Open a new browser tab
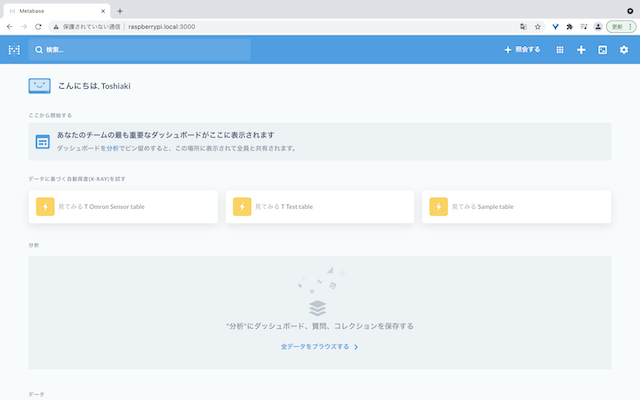The width and height of the screenshot is (640, 400). click(120, 11)
